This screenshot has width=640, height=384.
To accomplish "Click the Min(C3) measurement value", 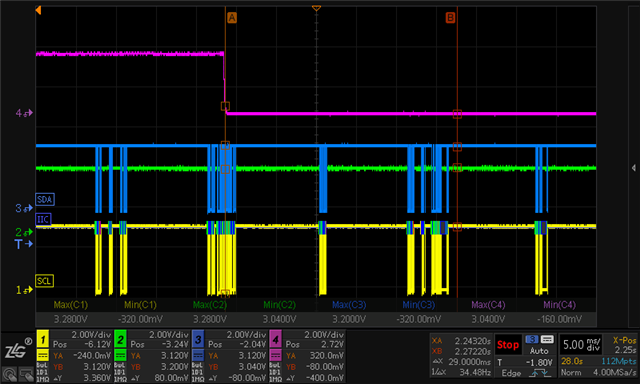I will pyautogui.click(x=419, y=319).
